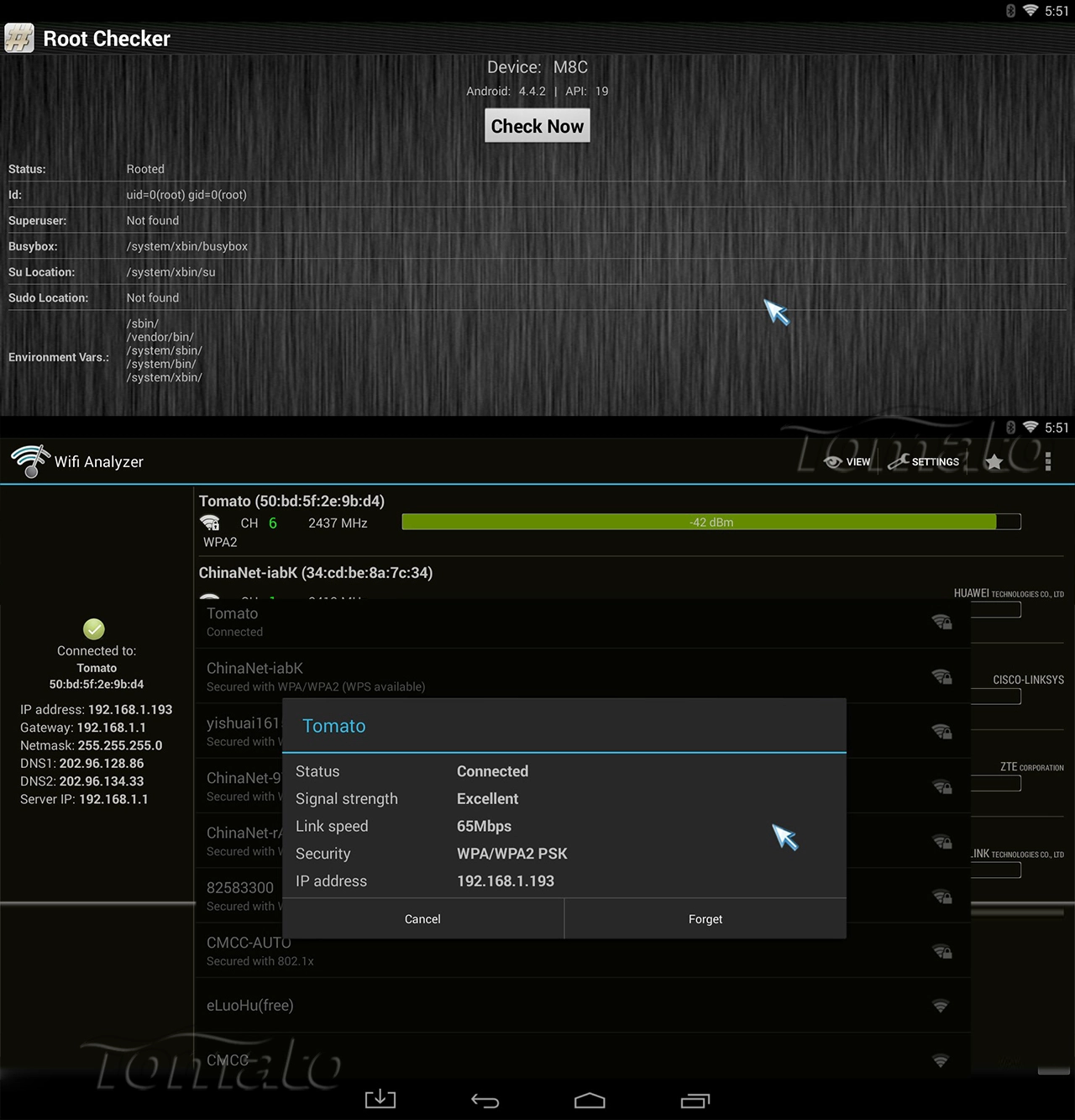Click the screenshot capture nav icon

pyautogui.click(x=380, y=1099)
